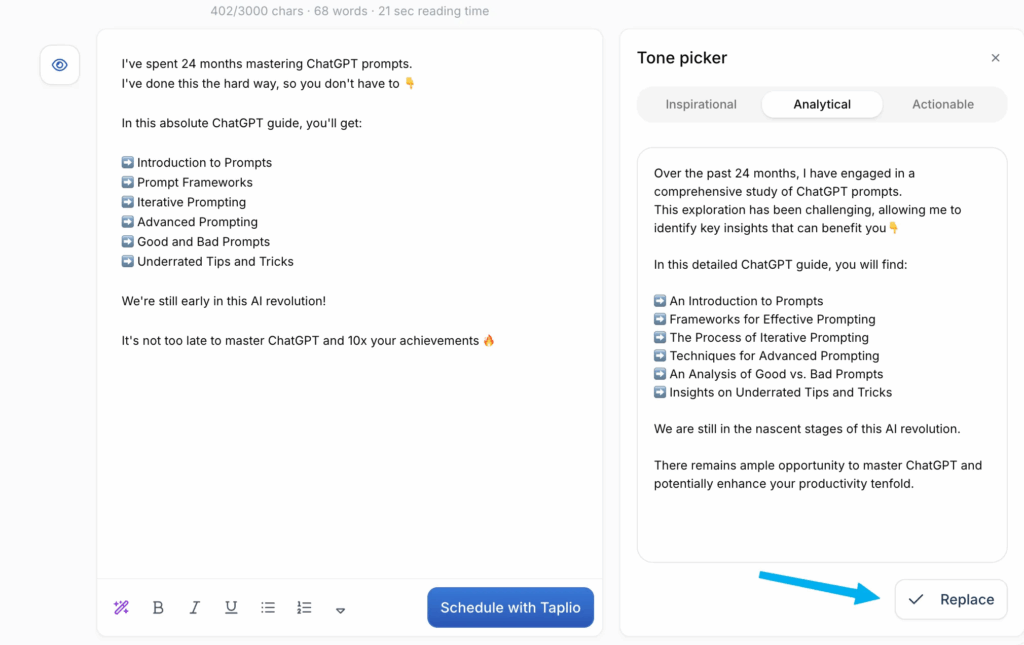Click the line 'Underrated Tips and Tricks' in editor
This screenshot has width=1024, height=645.
[x=215, y=261]
